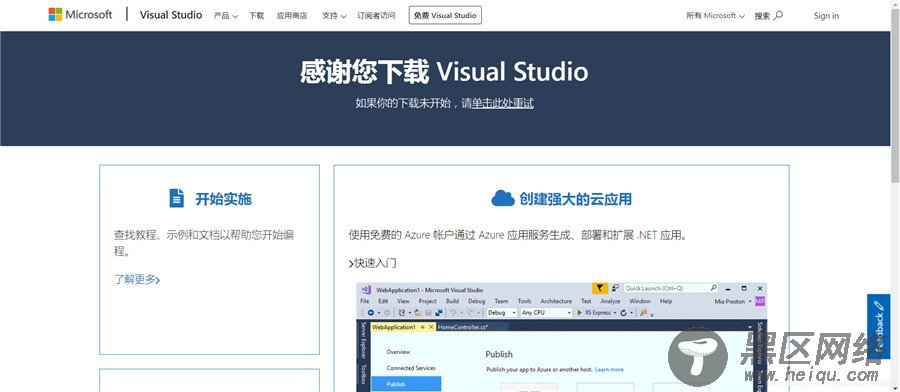Screen dimensions: 900x392
Task: Click the Learn more link under Publish
Action: 609,369
